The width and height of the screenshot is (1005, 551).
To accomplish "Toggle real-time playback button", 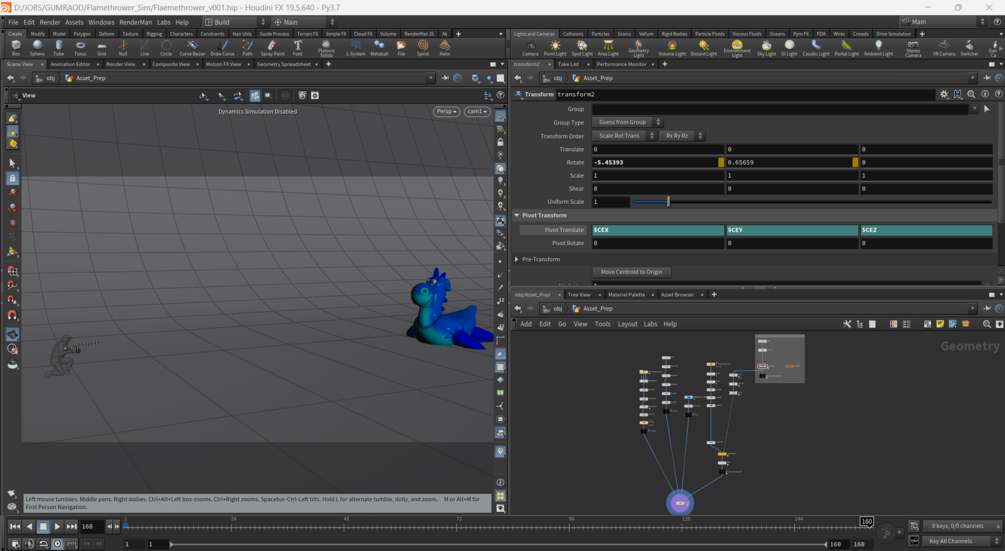I will pos(57,543).
